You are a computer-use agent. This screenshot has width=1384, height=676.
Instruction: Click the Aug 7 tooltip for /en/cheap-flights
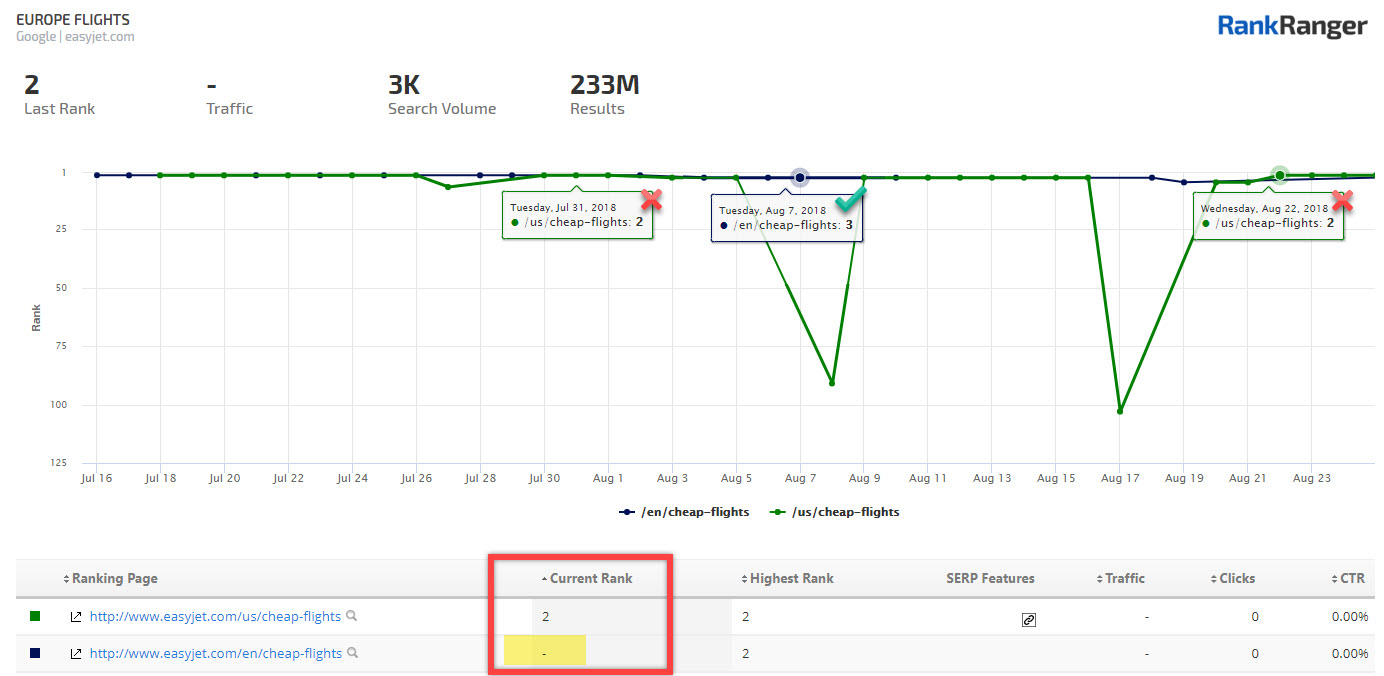[787, 218]
